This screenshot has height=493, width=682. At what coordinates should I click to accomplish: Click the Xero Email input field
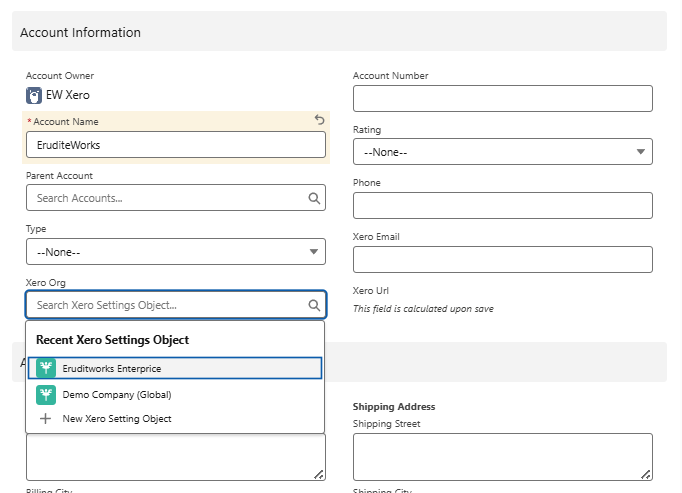[503, 259]
